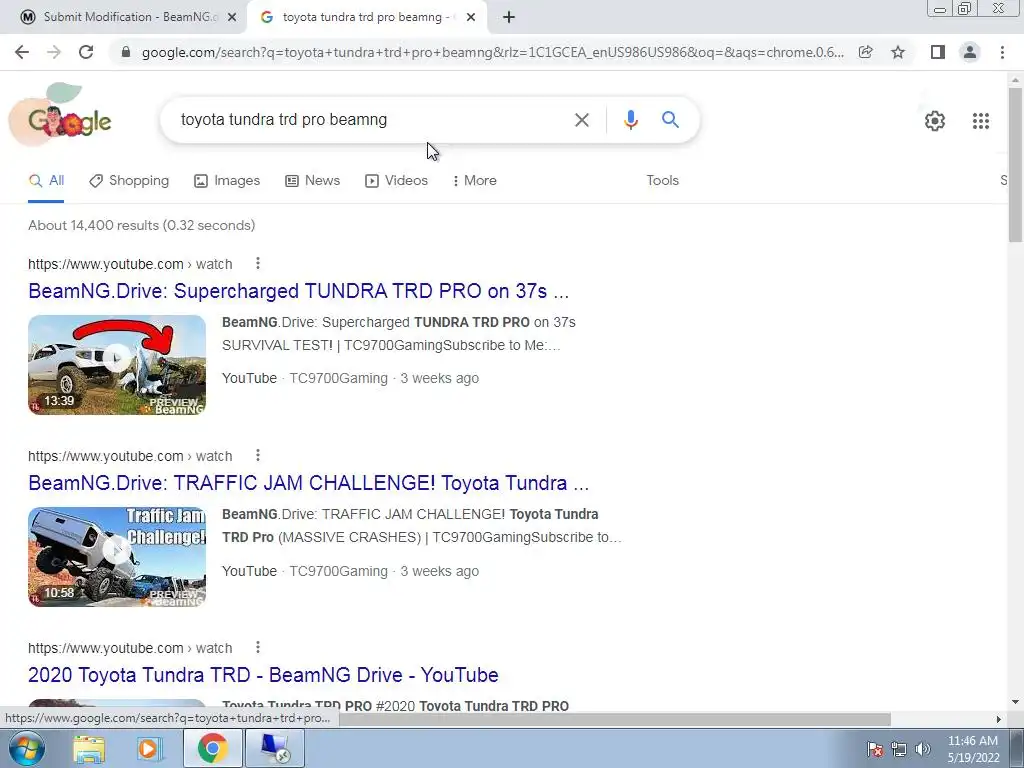Start voice search with the microphone
Screen dimensions: 1024x768
pyautogui.click(x=630, y=120)
